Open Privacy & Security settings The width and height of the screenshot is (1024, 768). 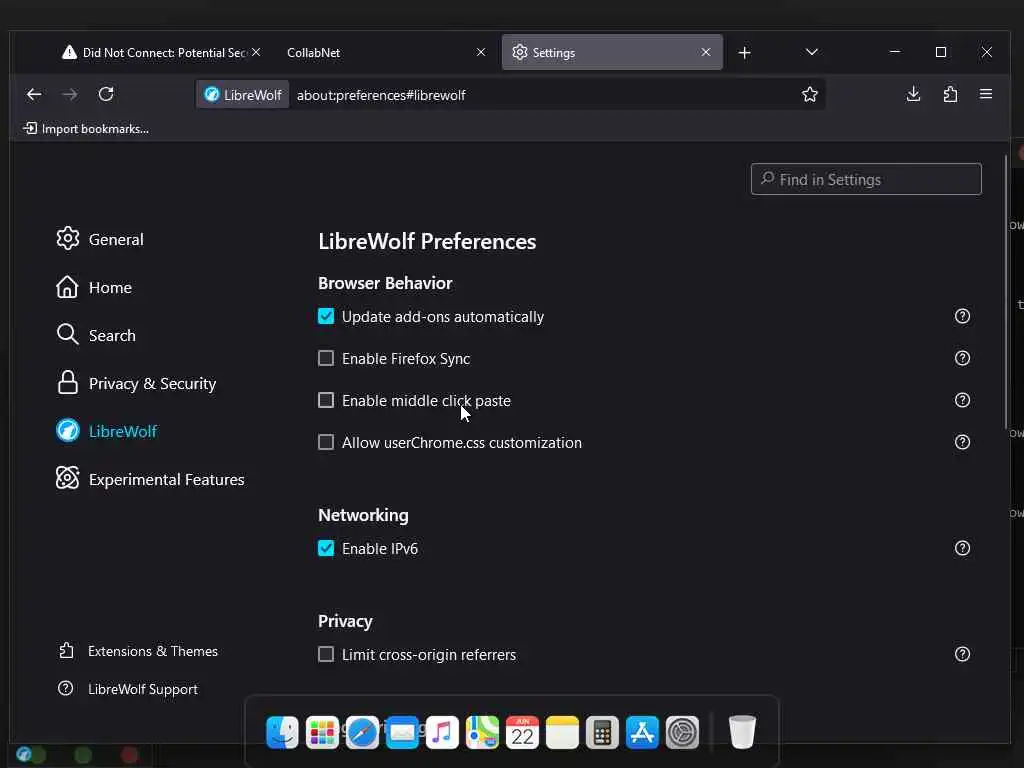tap(136, 383)
